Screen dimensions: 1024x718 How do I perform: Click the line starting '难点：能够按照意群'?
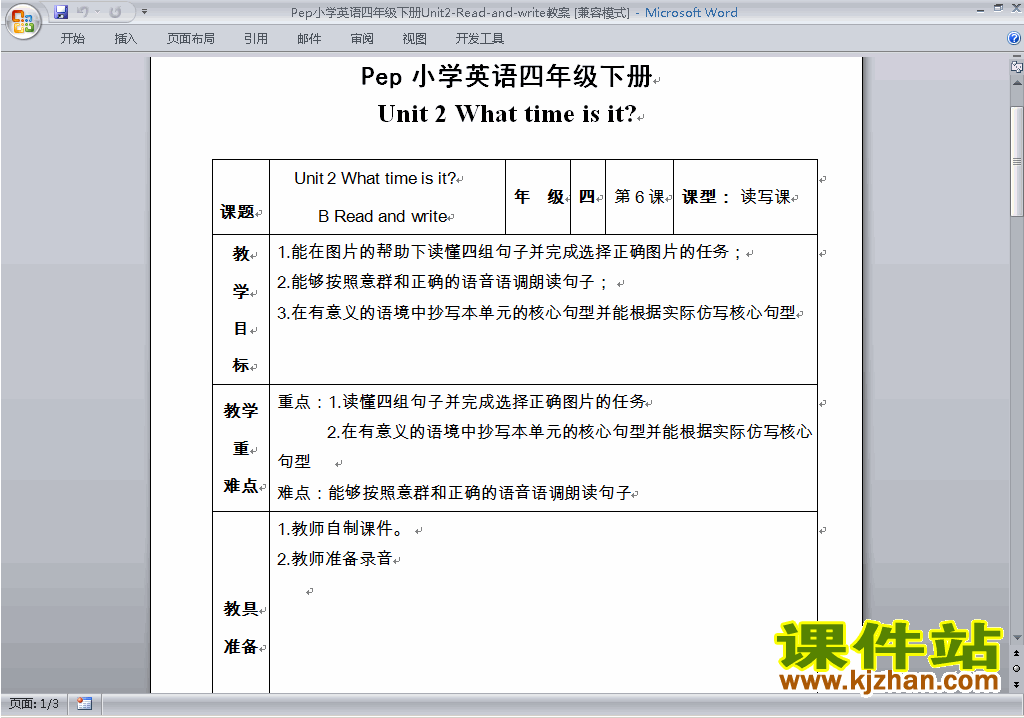[x=454, y=493]
